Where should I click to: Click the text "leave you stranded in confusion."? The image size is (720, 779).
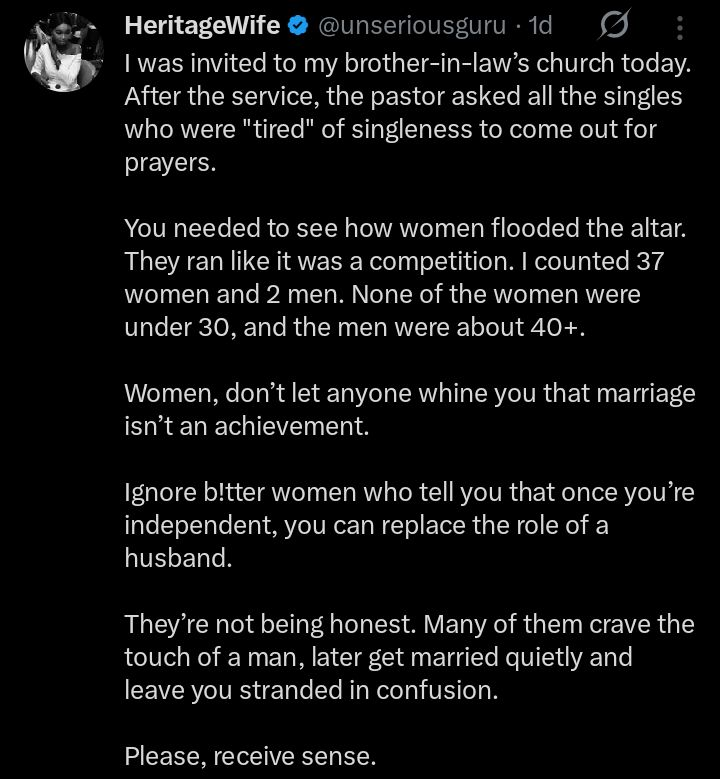coord(310,690)
